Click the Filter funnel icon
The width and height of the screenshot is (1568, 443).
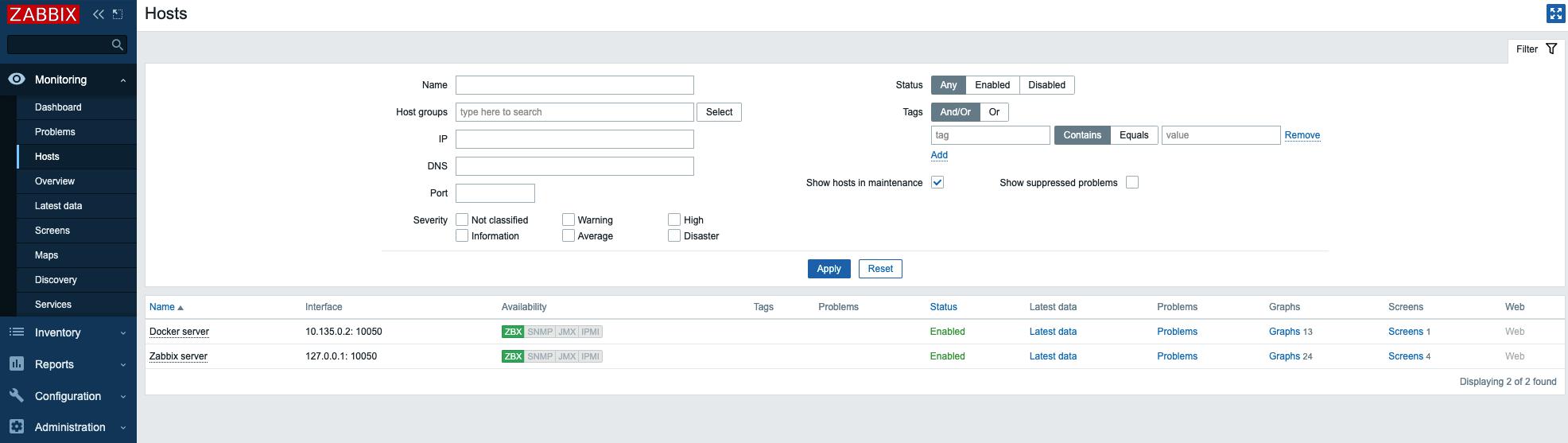[x=1551, y=49]
